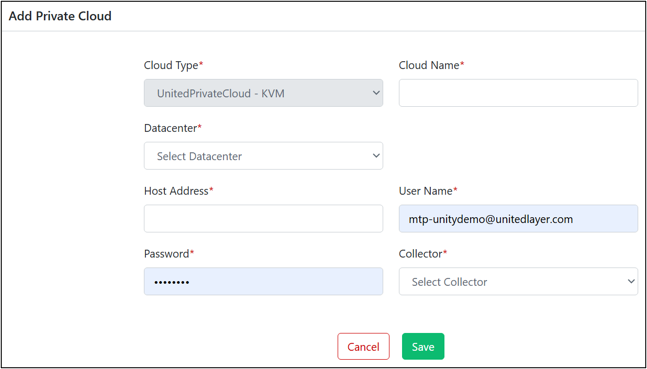The width and height of the screenshot is (647, 369).
Task: Open the Cloud Type dropdown
Action: click(x=263, y=93)
